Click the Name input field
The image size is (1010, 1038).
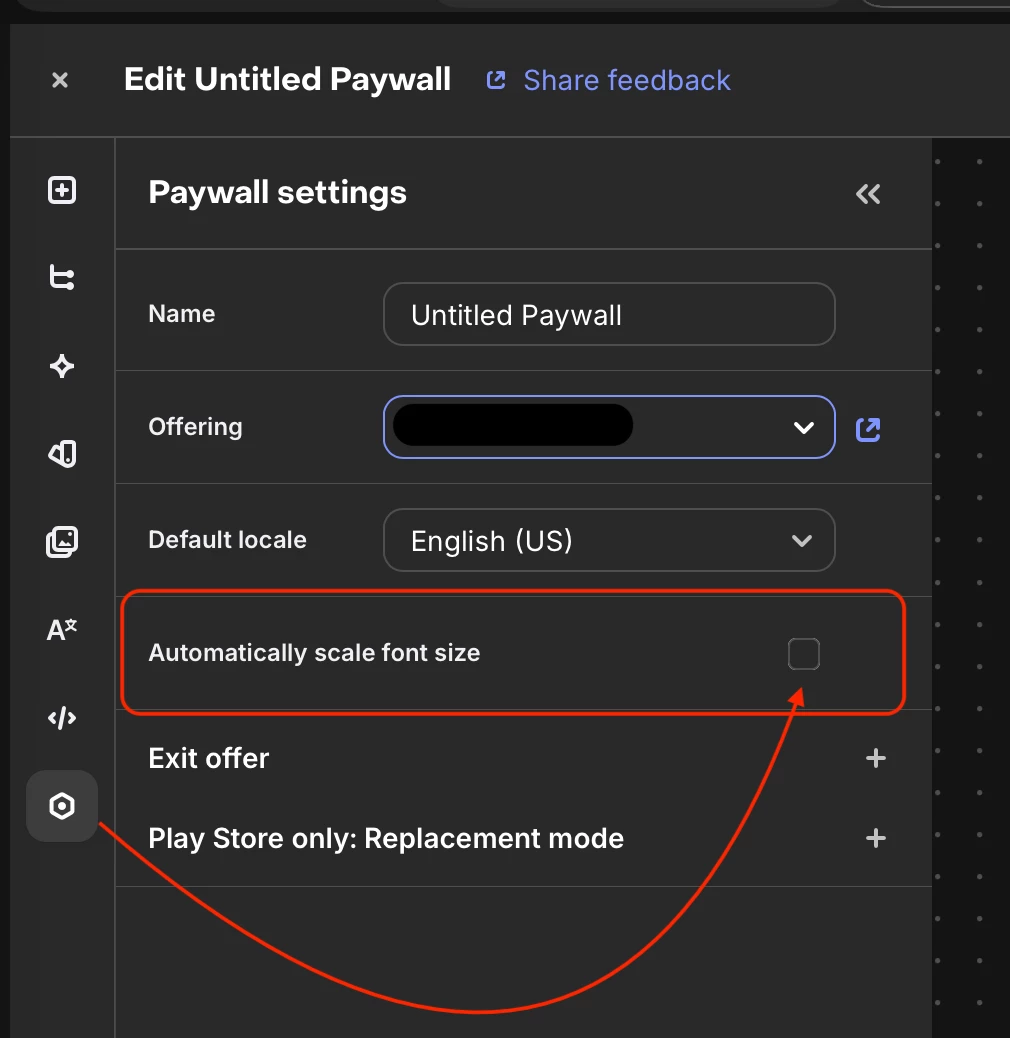(609, 314)
